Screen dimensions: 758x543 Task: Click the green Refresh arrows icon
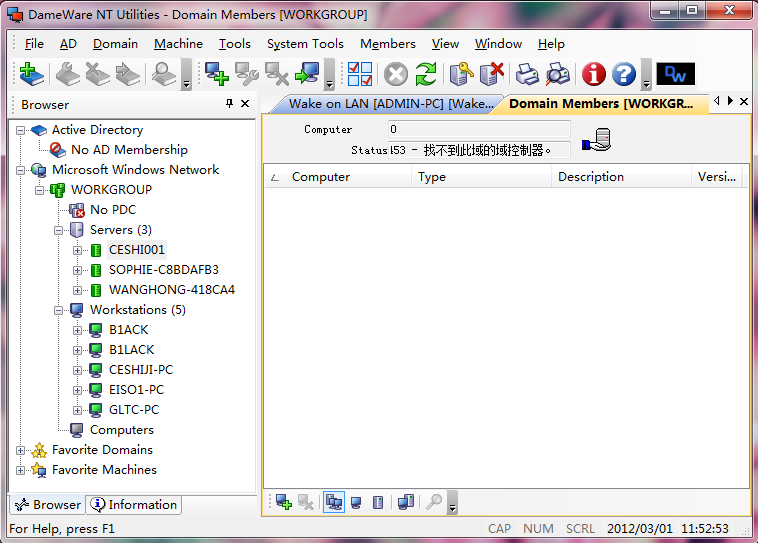tap(426, 74)
